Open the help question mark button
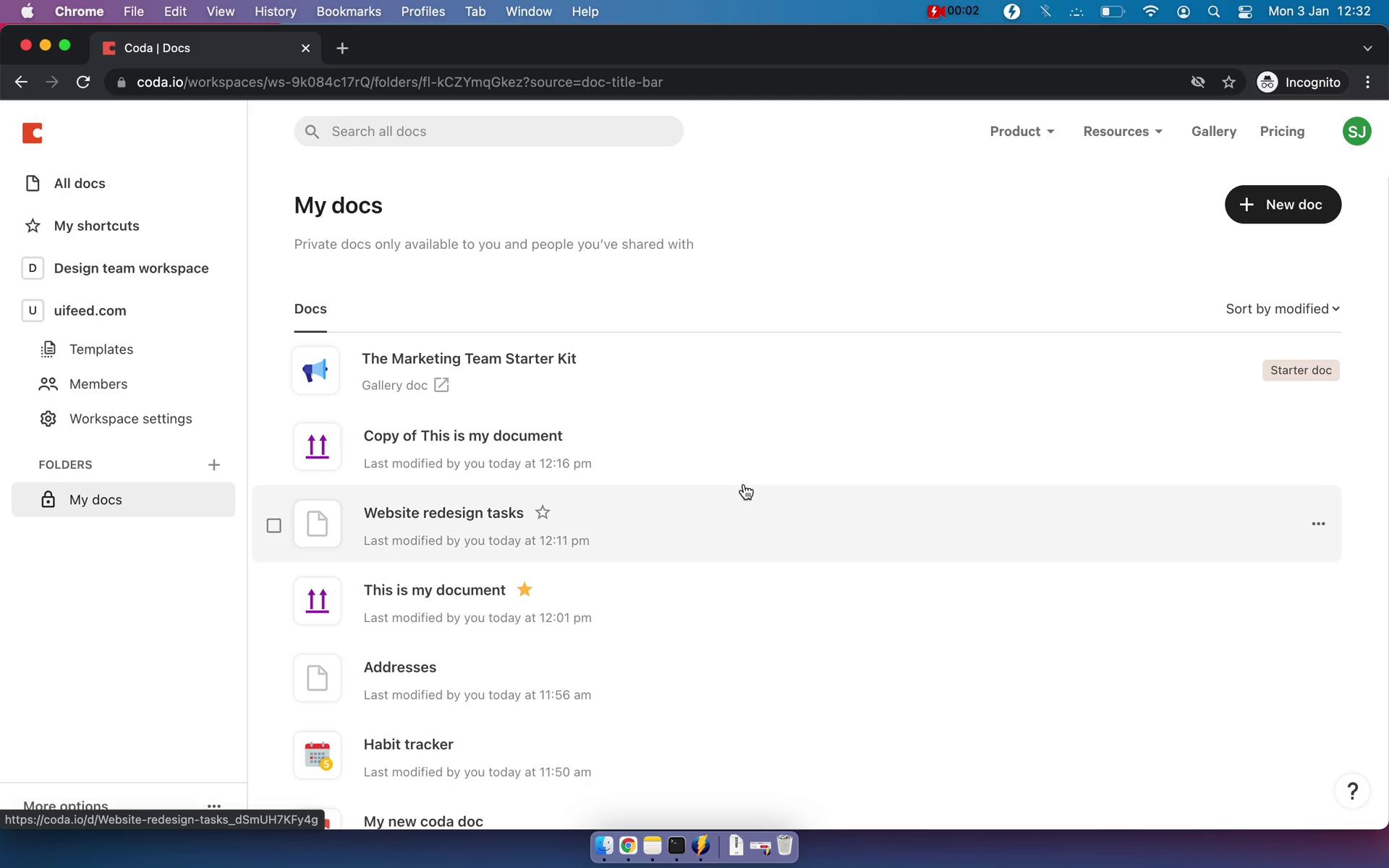 click(1352, 791)
